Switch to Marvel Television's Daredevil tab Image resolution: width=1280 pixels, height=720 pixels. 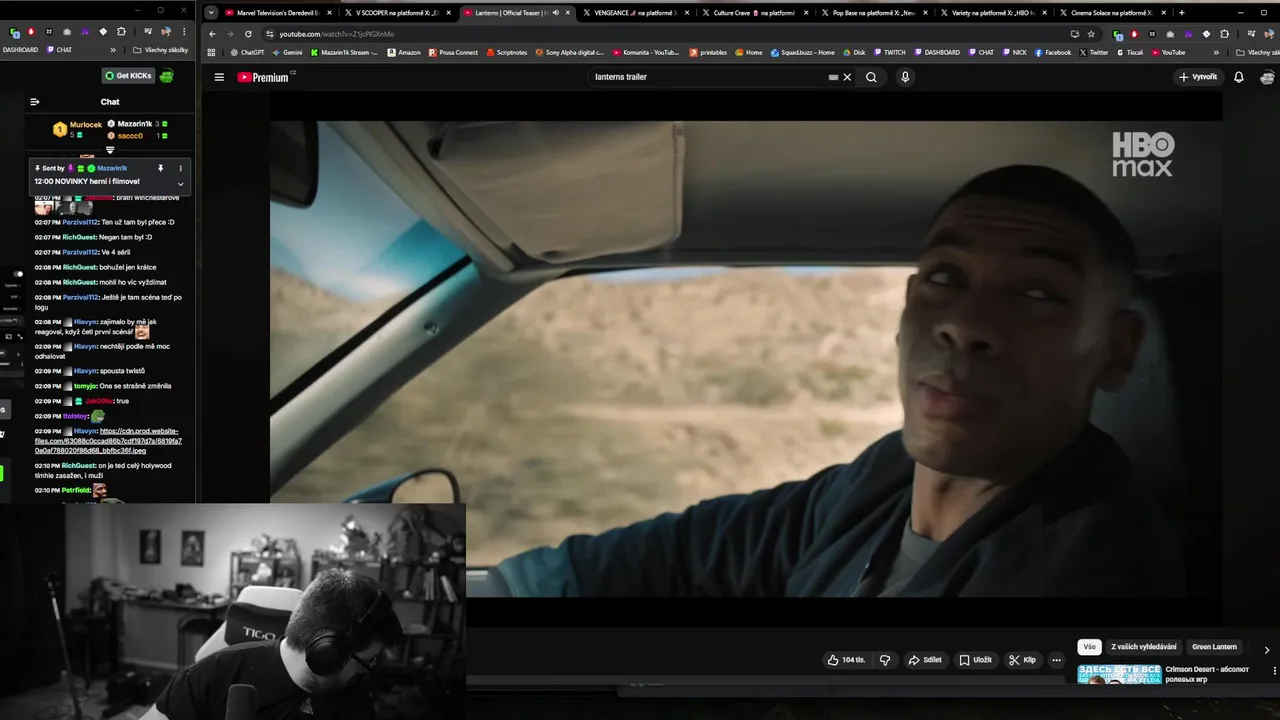click(x=277, y=13)
